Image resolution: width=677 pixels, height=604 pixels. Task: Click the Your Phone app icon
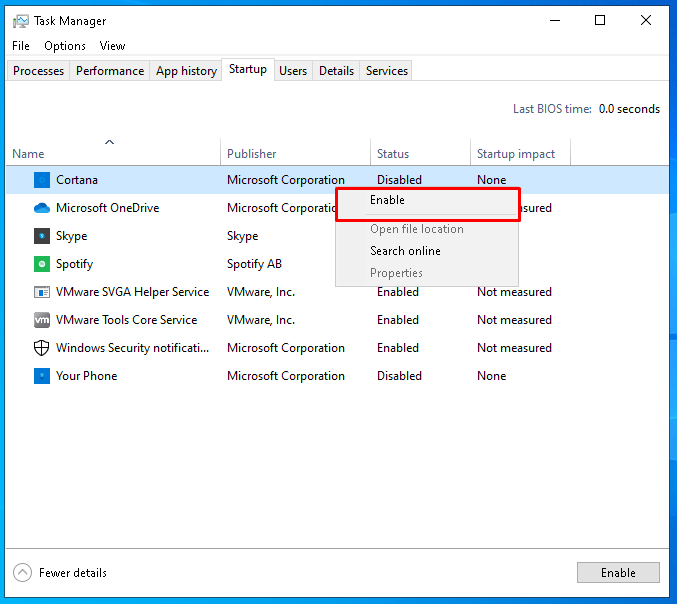coord(42,376)
